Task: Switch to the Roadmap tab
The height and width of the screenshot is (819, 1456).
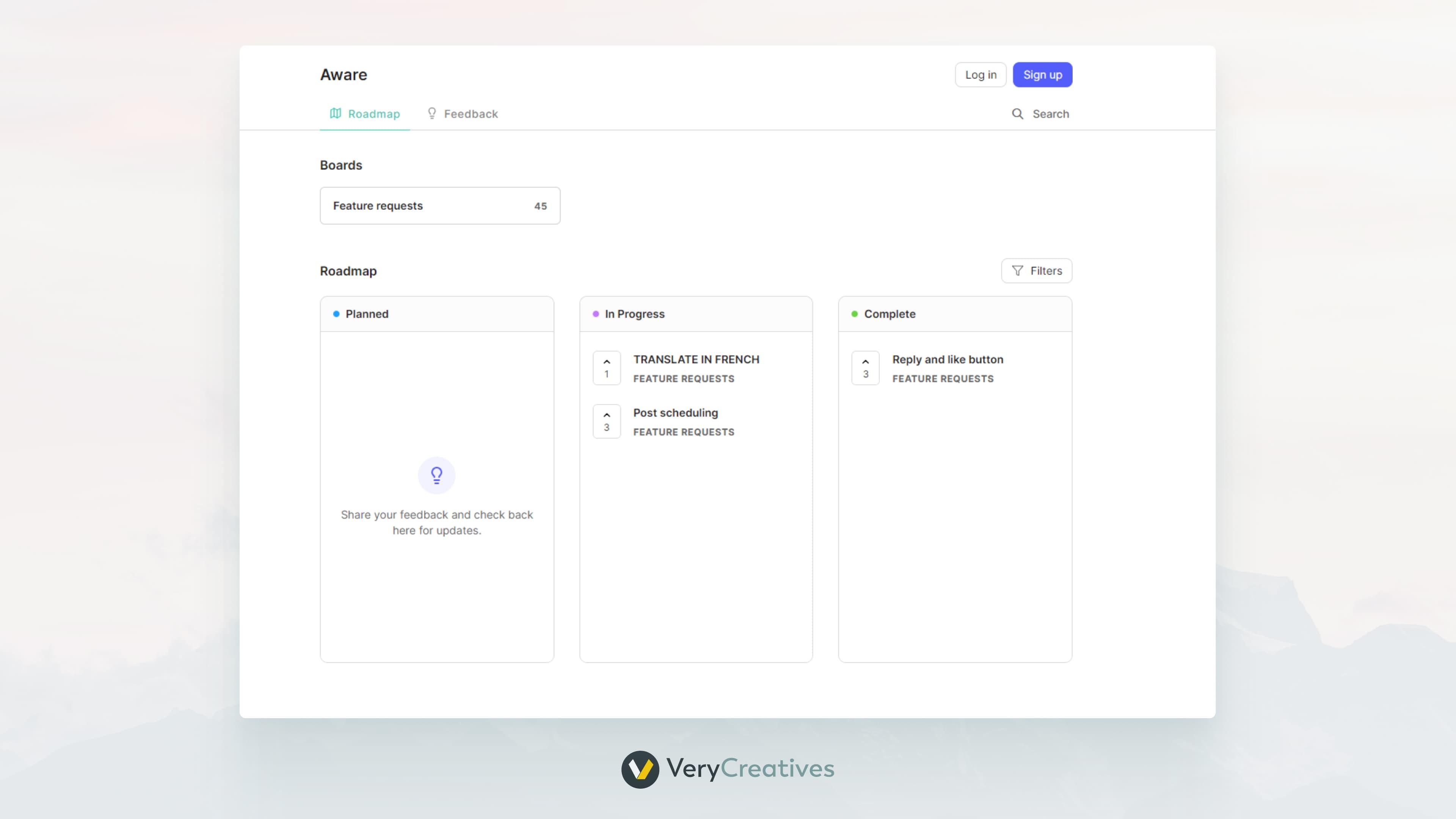Action: click(x=373, y=113)
